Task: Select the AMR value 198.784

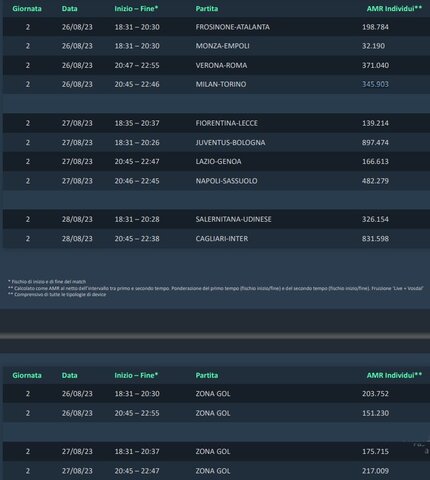Action: coord(375,27)
